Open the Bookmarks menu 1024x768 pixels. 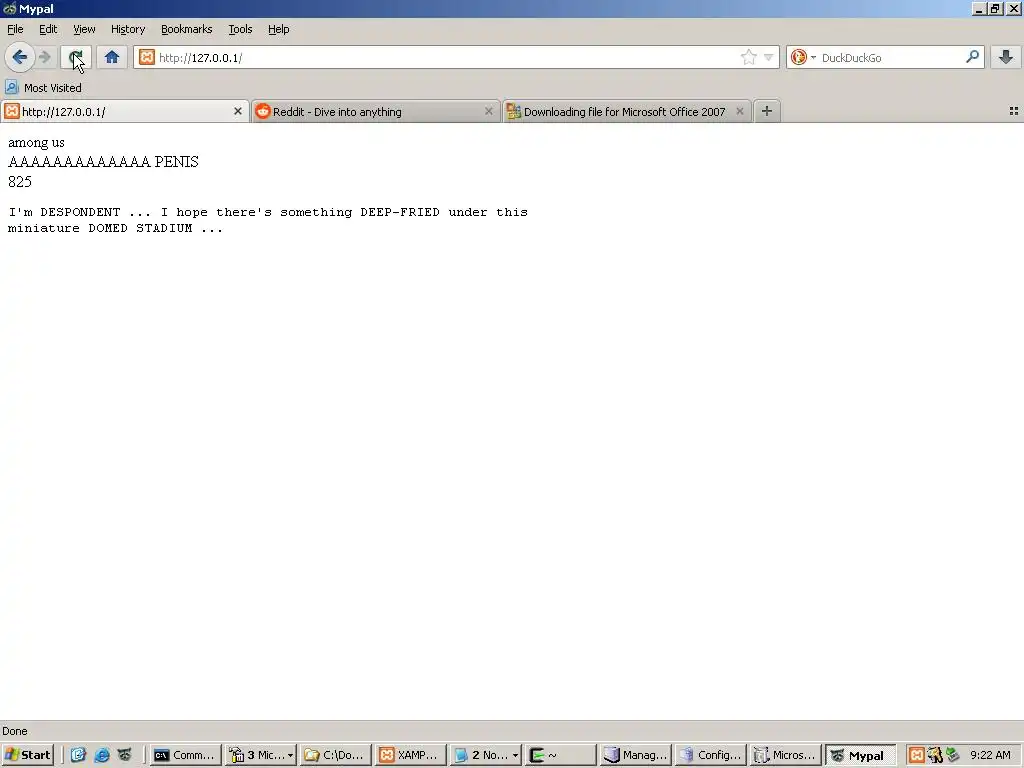[187, 29]
